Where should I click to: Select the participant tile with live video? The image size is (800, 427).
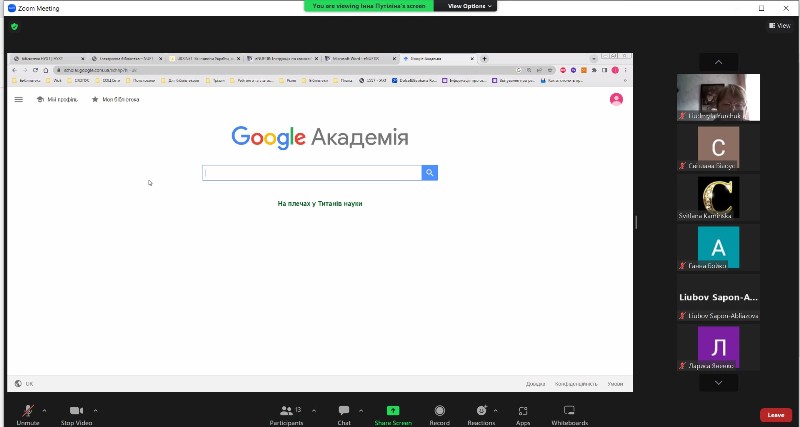[718, 97]
